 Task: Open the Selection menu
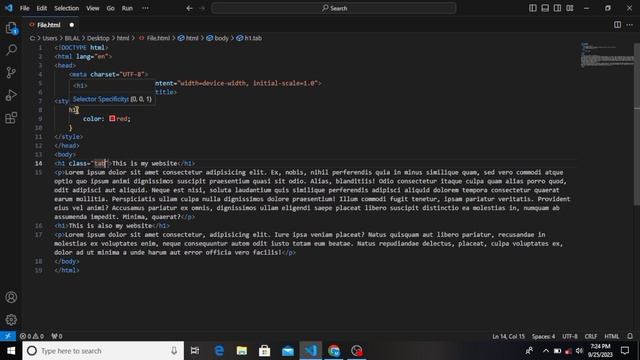tap(67, 8)
